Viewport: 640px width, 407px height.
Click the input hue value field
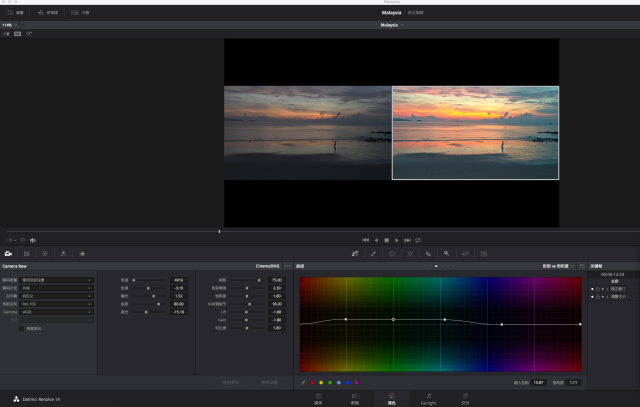[x=539, y=382]
